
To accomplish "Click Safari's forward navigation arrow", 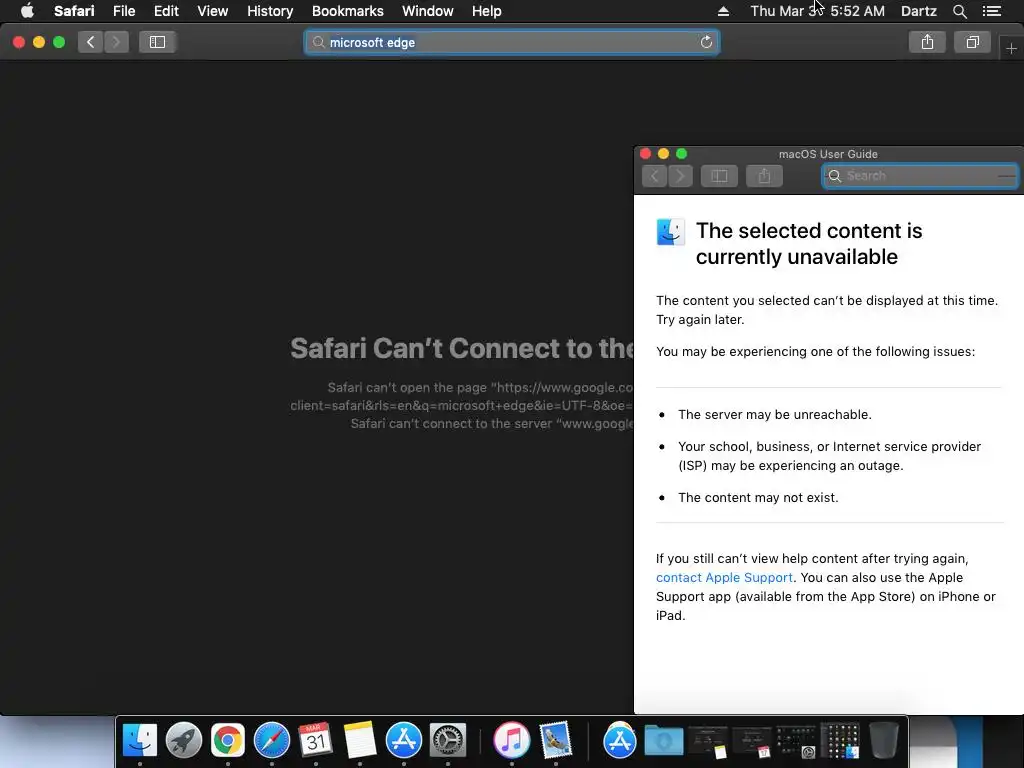I will tap(116, 42).
